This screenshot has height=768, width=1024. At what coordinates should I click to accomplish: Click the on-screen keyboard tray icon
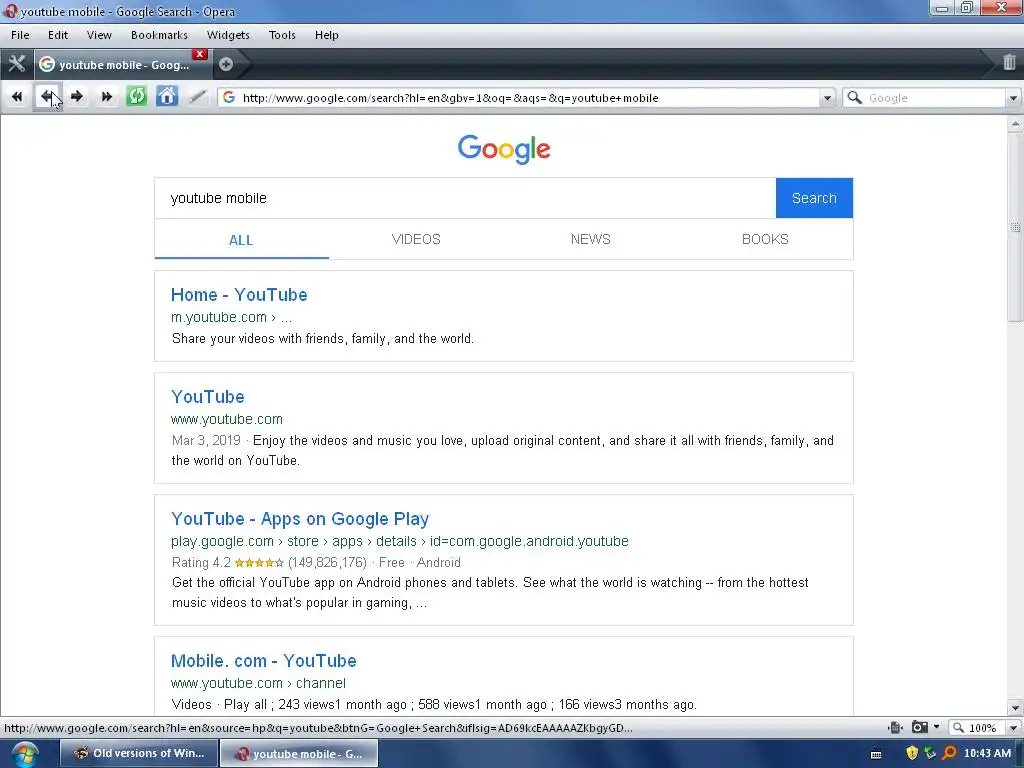click(x=876, y=754)
